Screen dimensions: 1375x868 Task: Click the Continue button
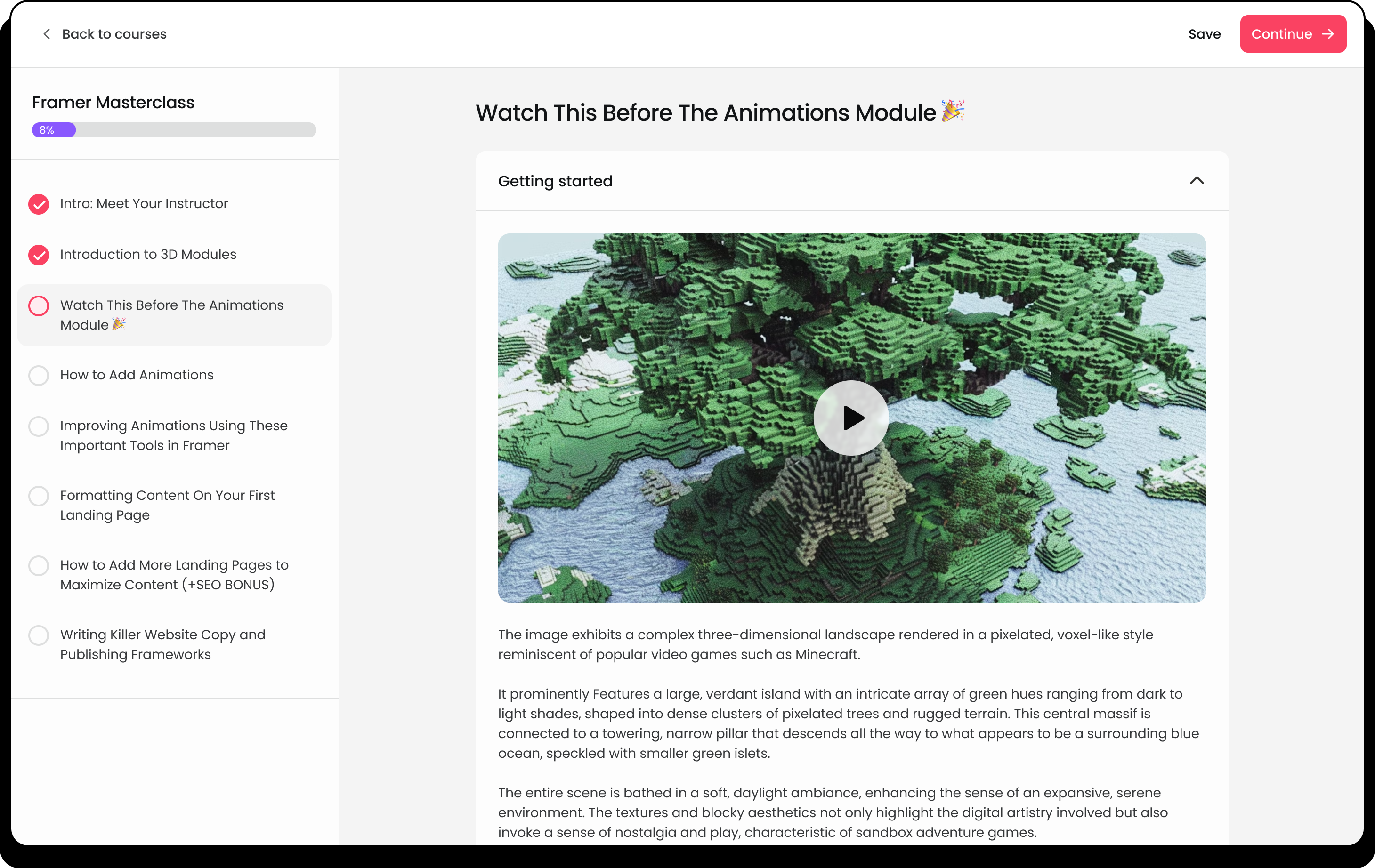coord(1293,34)
